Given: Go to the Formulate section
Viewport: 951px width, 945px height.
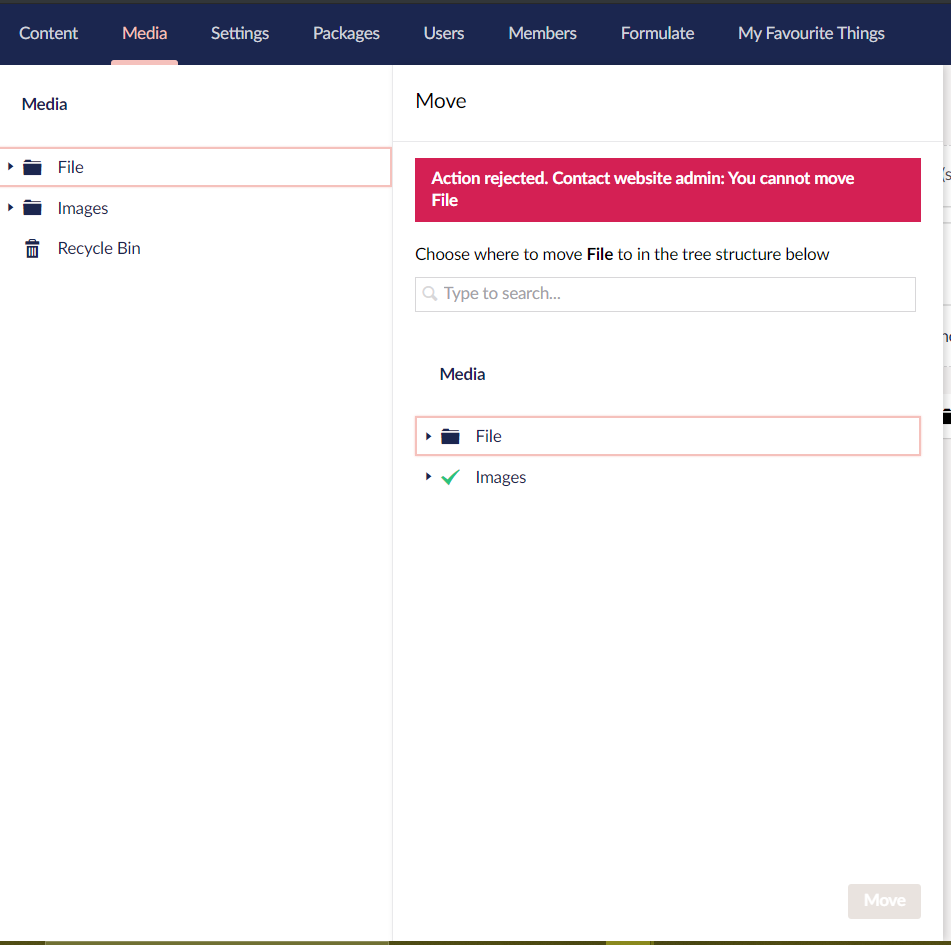Looking at the screenshot, I should [657, 33].
